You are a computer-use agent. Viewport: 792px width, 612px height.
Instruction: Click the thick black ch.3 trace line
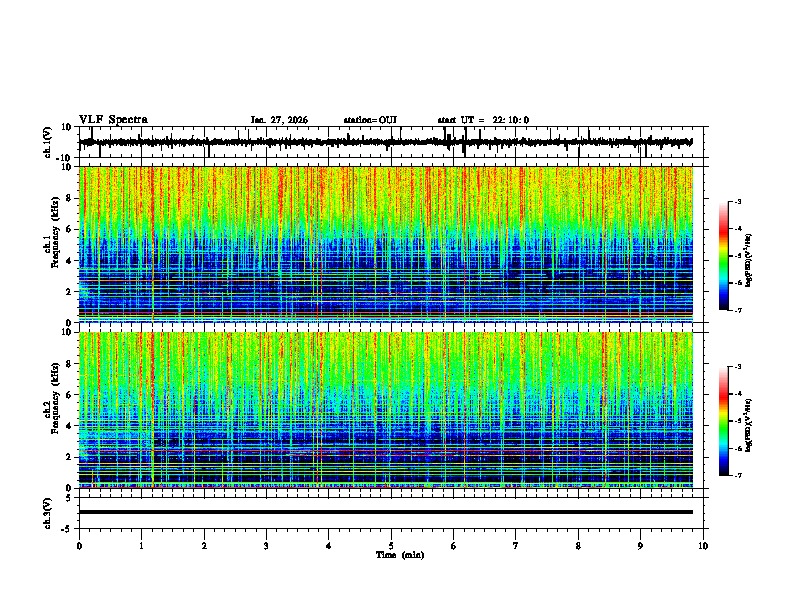click(x=386, y=512)
